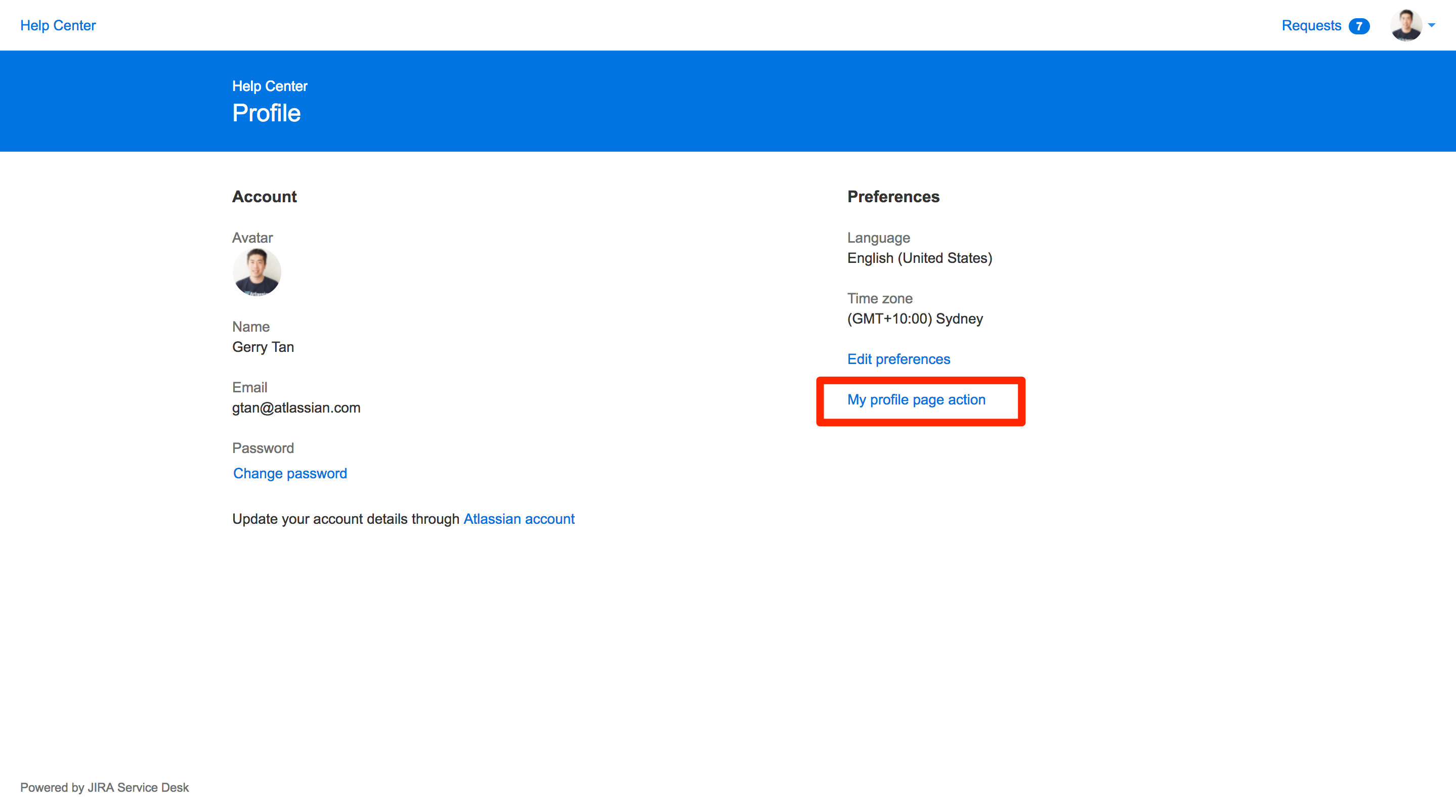Click the Profile page heading
Image resolution: width=1456 pixels, height=812 pixels.
pos(266,113)
